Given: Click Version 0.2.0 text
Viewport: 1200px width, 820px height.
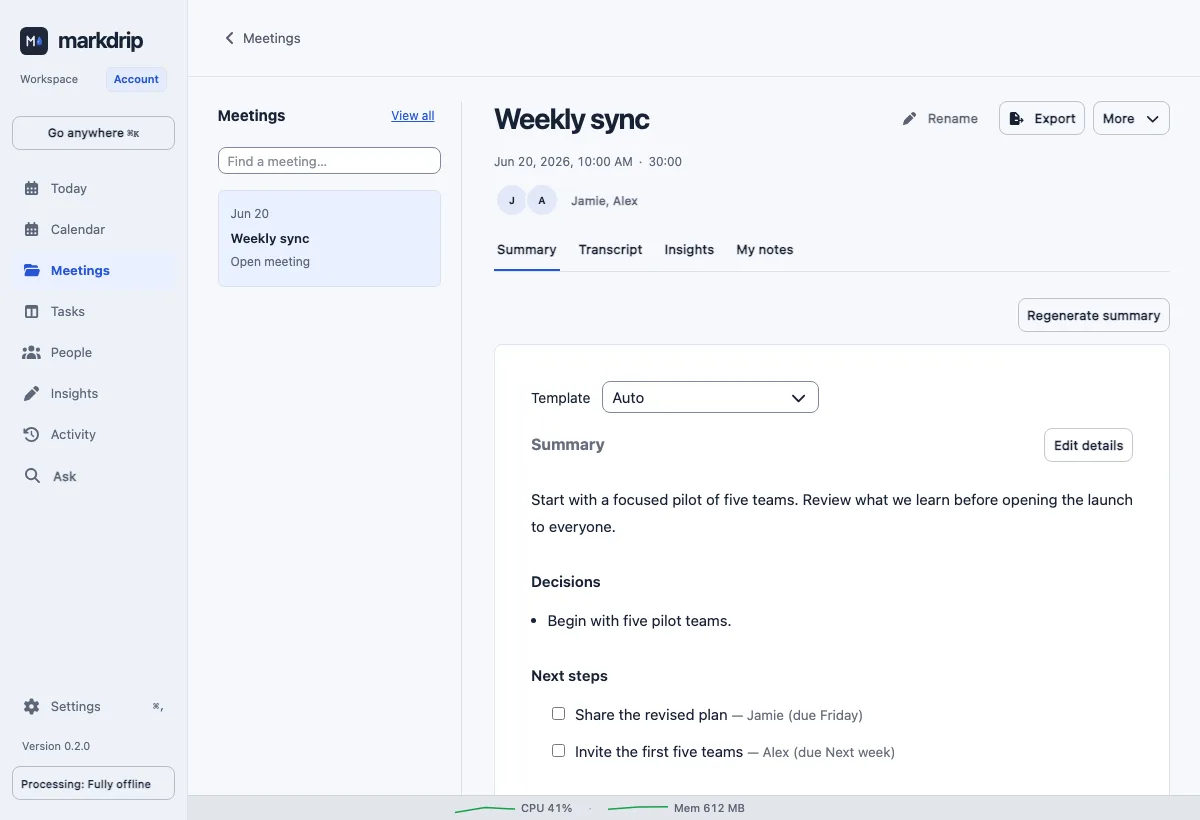Looking at the screenshot, I should pos(56,746).
